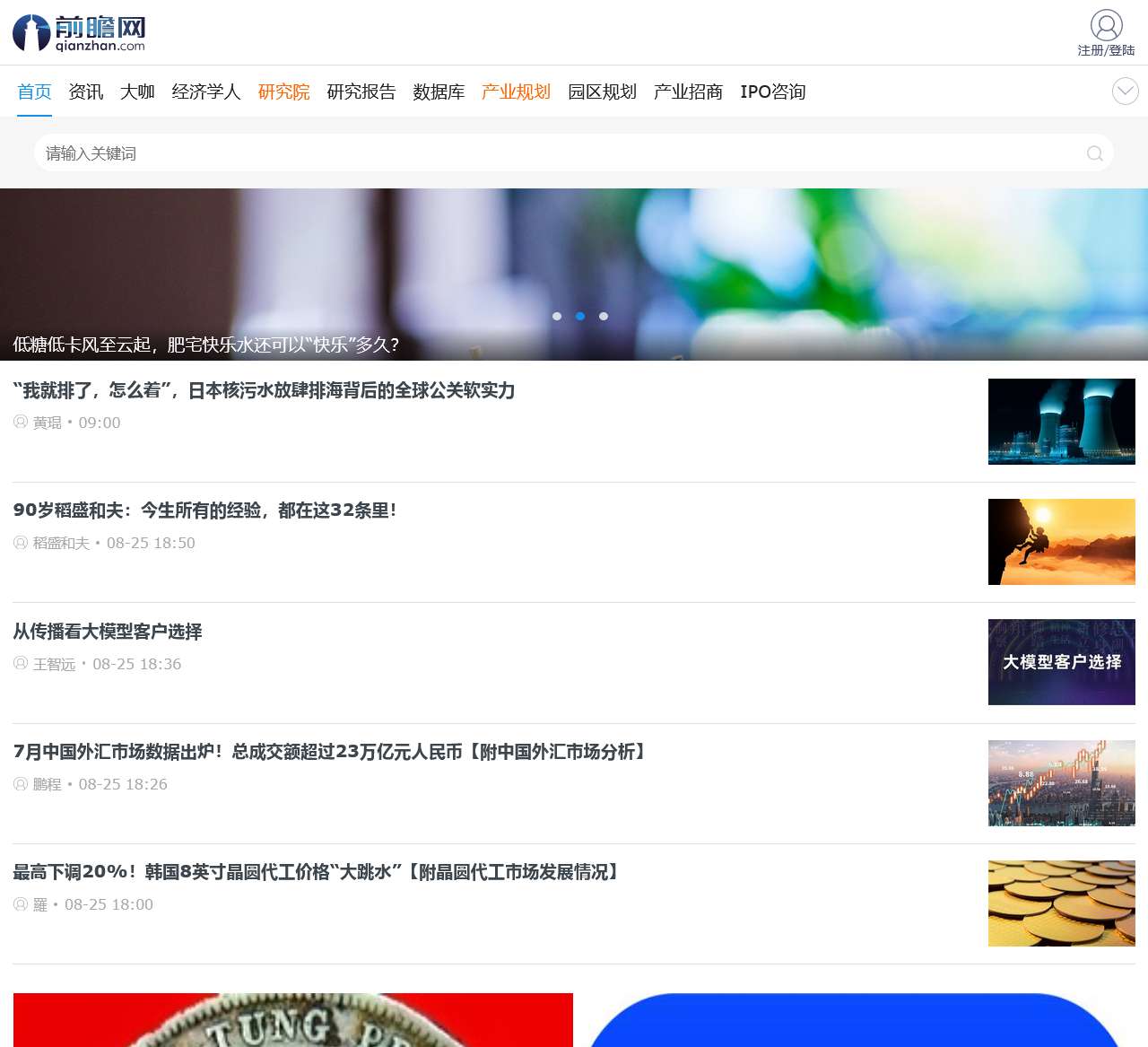The image size is (1148, 1047).
Task: Open the 研究报告 menu item
Action: point(361,92)
